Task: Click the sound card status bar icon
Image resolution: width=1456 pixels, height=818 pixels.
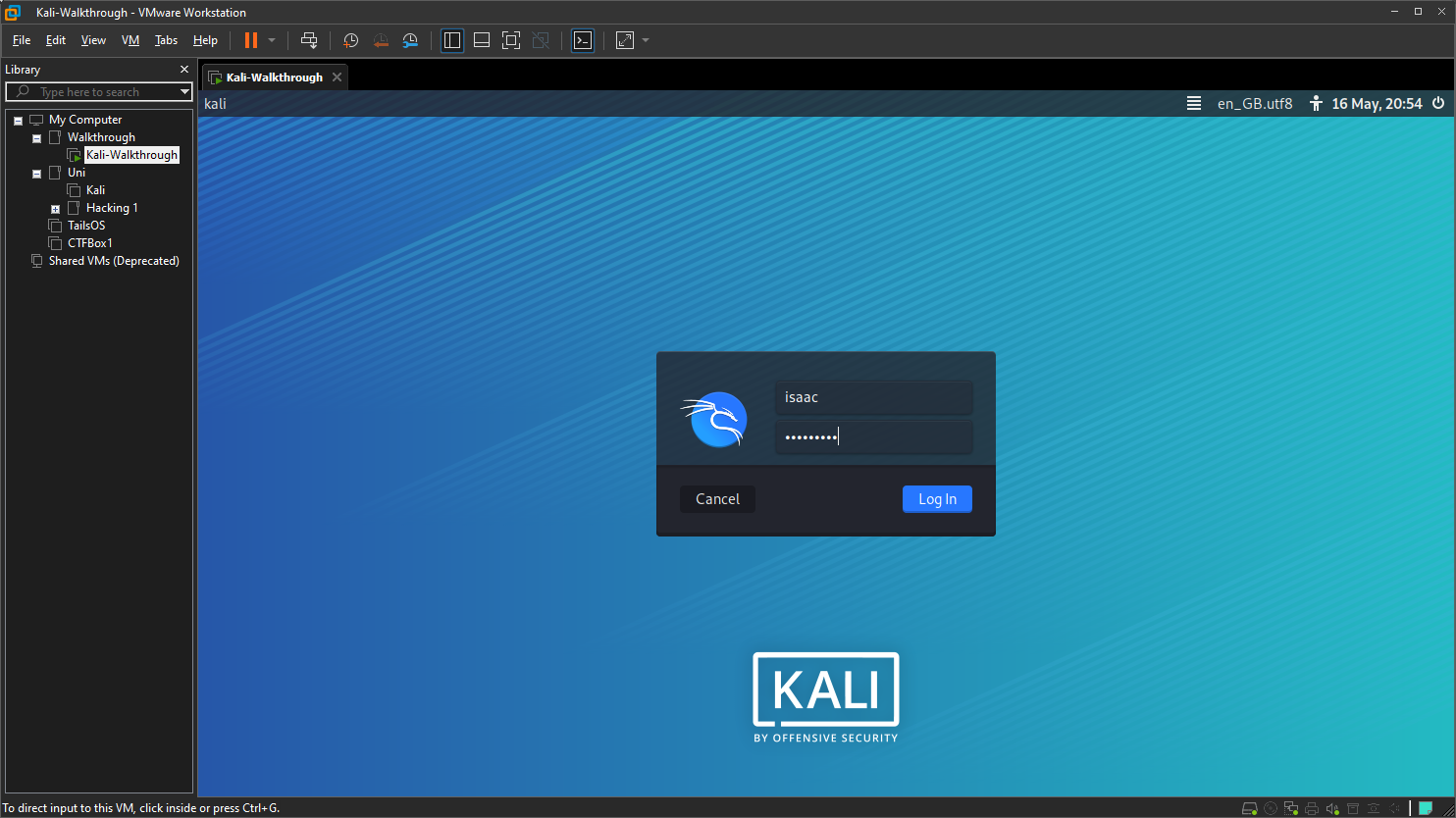Action: click(1332, 808)
